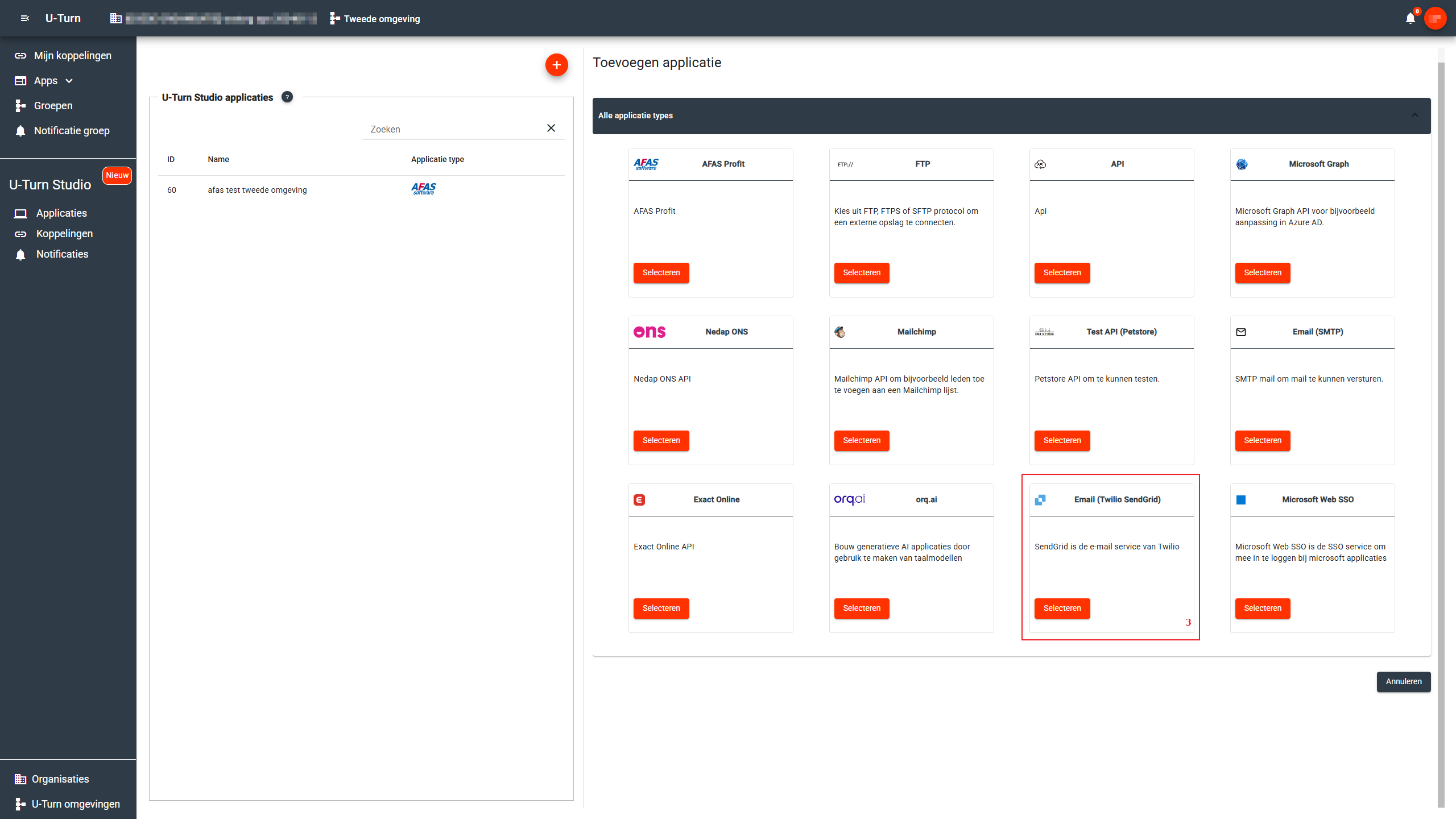The width and height of the screenshot is (1456, 819).
Task: Clear the search field with X icon
Action: point(551,129)
